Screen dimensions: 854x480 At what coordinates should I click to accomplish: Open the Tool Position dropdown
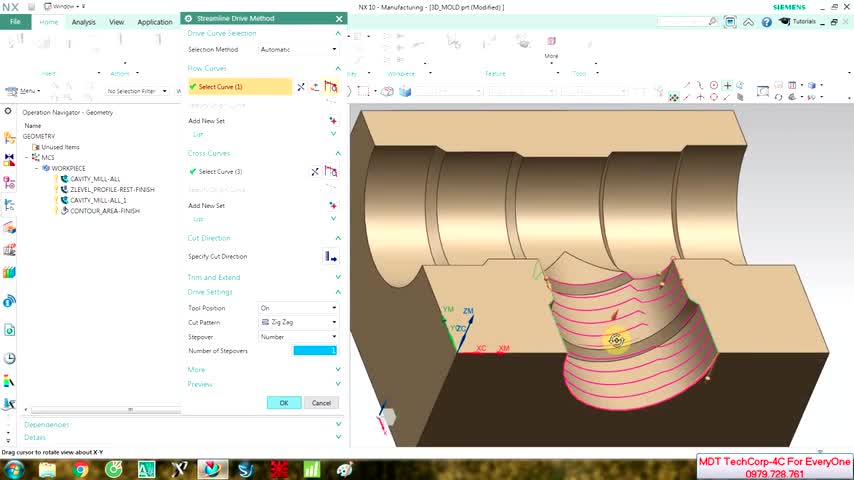click(x=298, y=308)
